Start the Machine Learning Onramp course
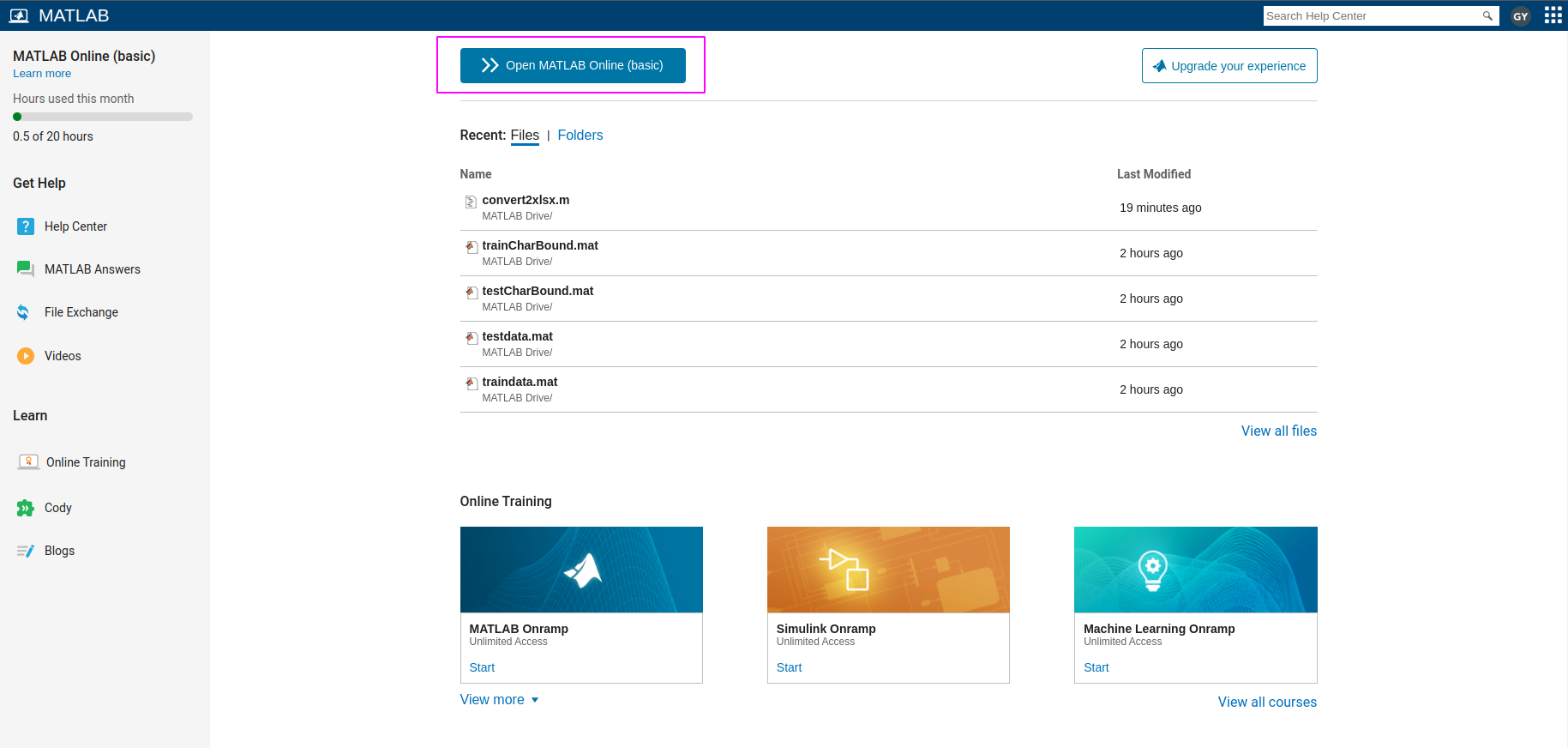This screenshot has height=748, width=1568. [x=1096, y=667]
